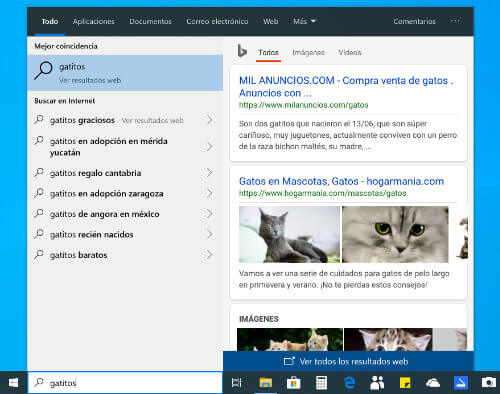This screenshot has width=500, height=394.
Task: Click search icon beside gatitos en adopción zaragoza
Action: point(39,193)
